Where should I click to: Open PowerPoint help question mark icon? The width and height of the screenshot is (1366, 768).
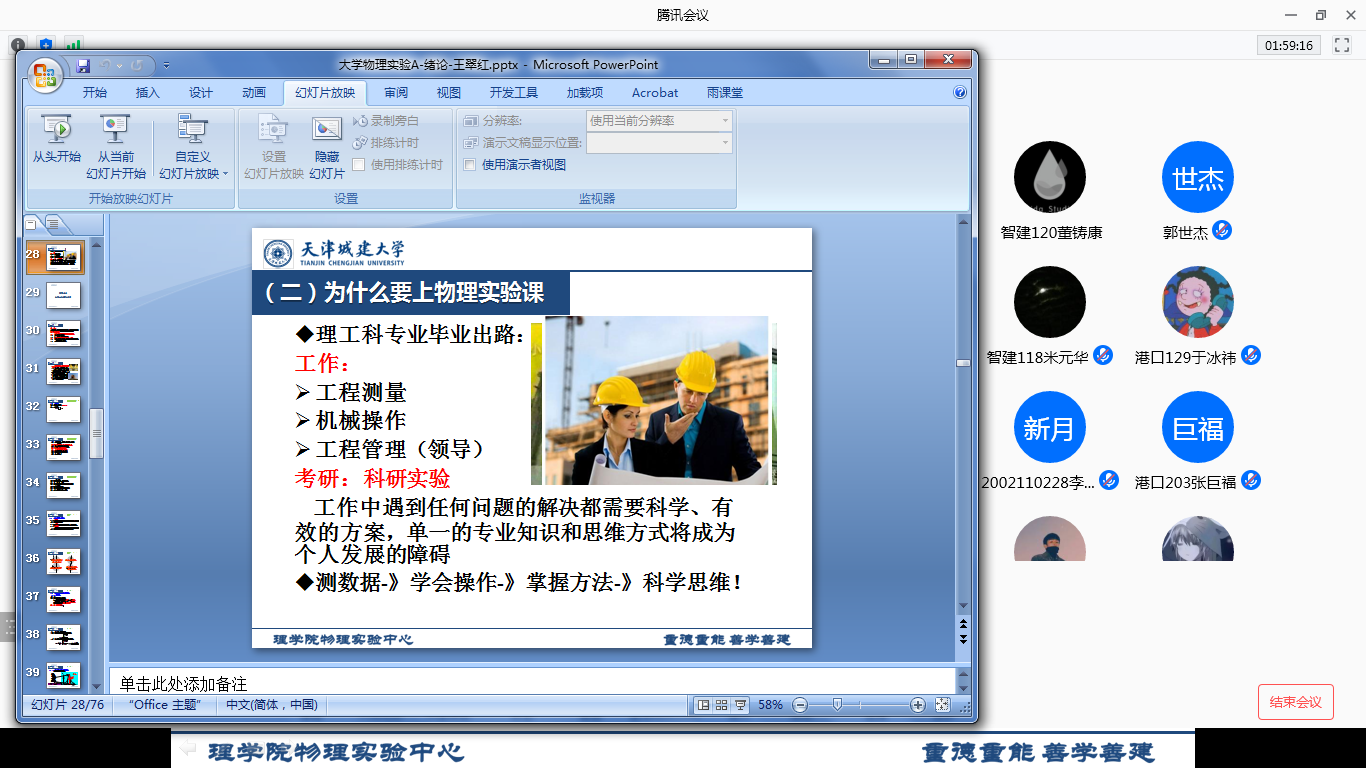click(960, 93)
